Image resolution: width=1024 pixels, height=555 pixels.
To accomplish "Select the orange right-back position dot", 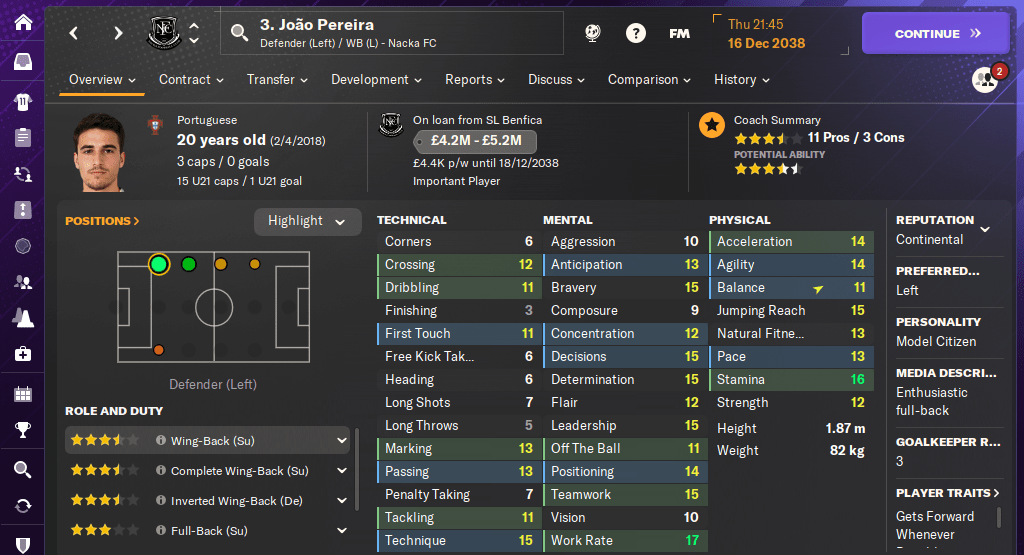I will click(158, 350).
